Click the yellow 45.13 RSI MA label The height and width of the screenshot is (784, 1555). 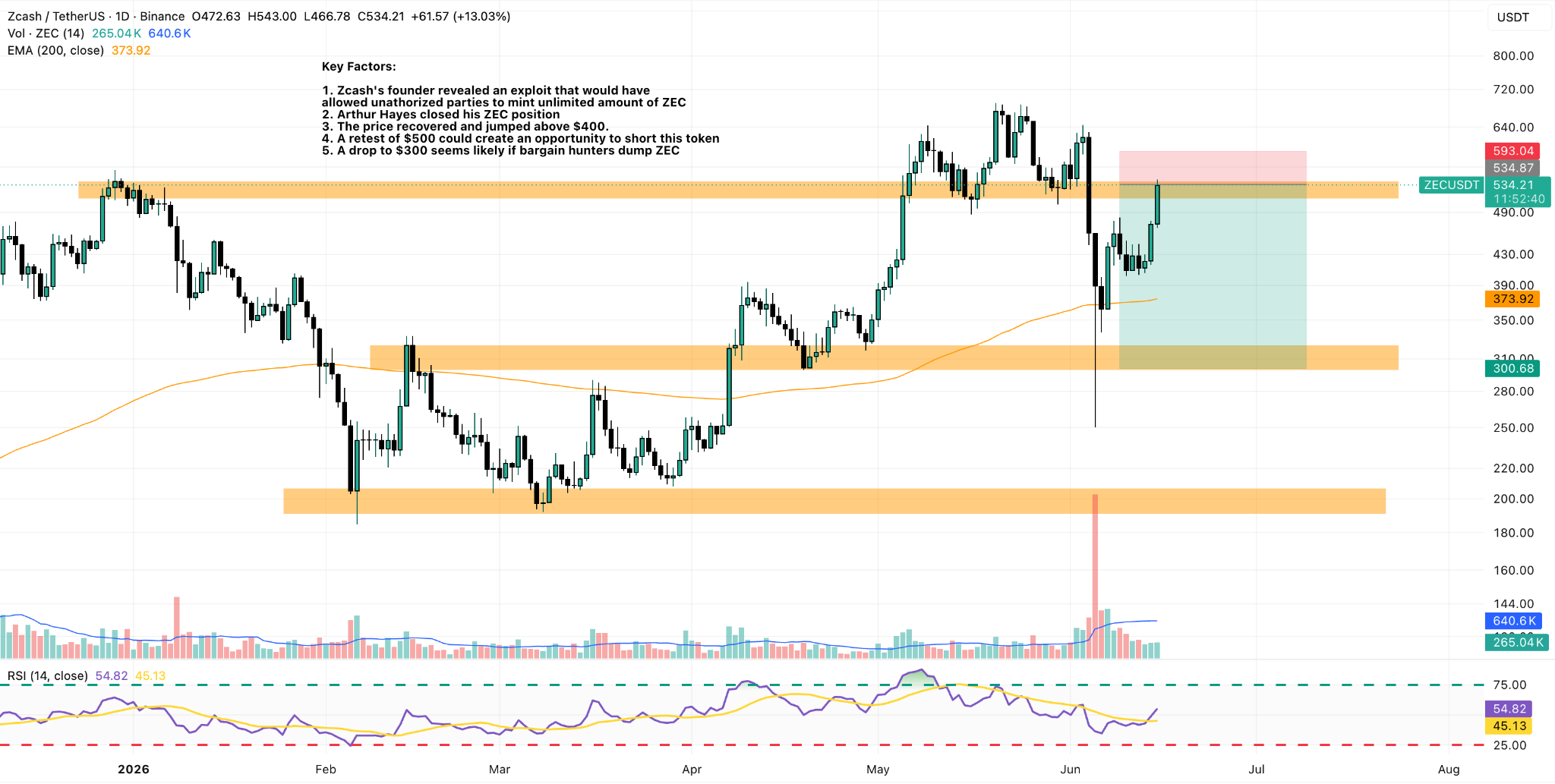tap(1509, 726)
